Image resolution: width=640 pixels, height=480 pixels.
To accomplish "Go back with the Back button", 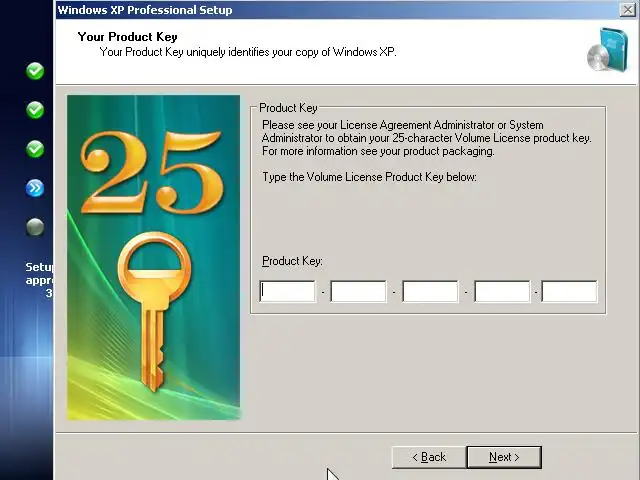I will [429, 457].
